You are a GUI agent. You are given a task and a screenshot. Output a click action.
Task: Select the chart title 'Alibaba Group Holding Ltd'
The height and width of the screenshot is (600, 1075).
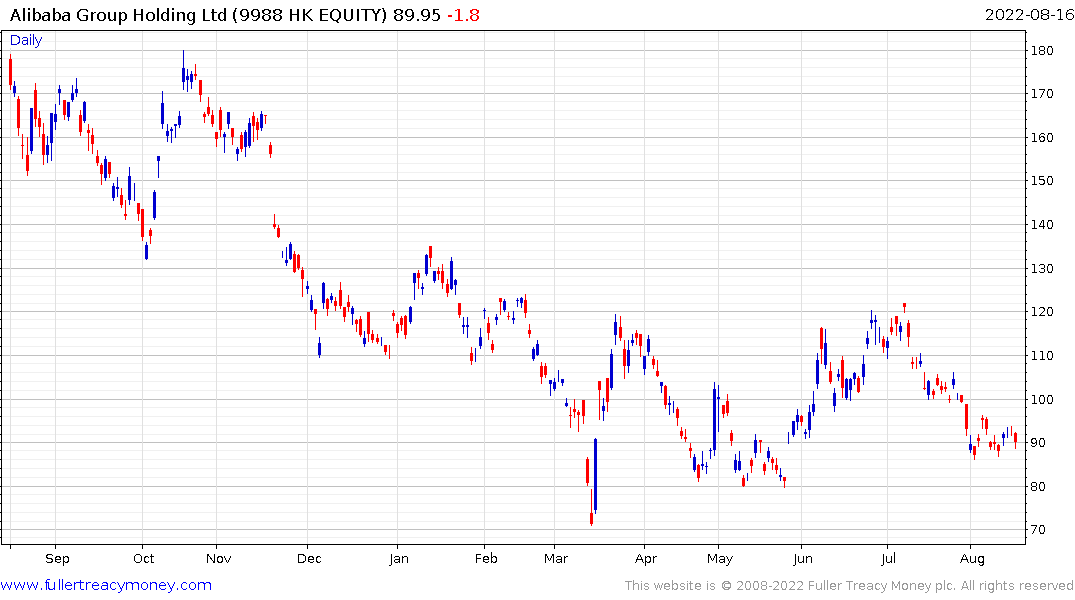tap(118, 15)
